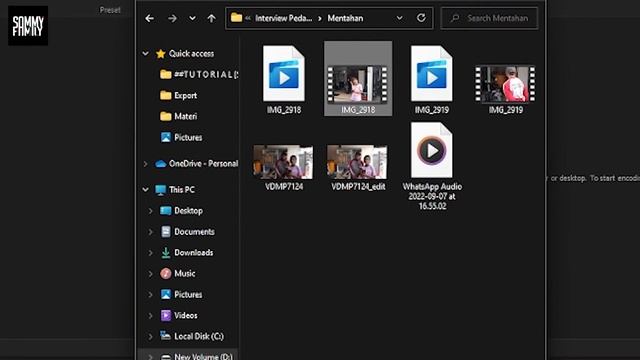Open the ##TUTORIAL folder in sidebar
Viewport: 640px width, 360px height.
[x=198, y=74]
